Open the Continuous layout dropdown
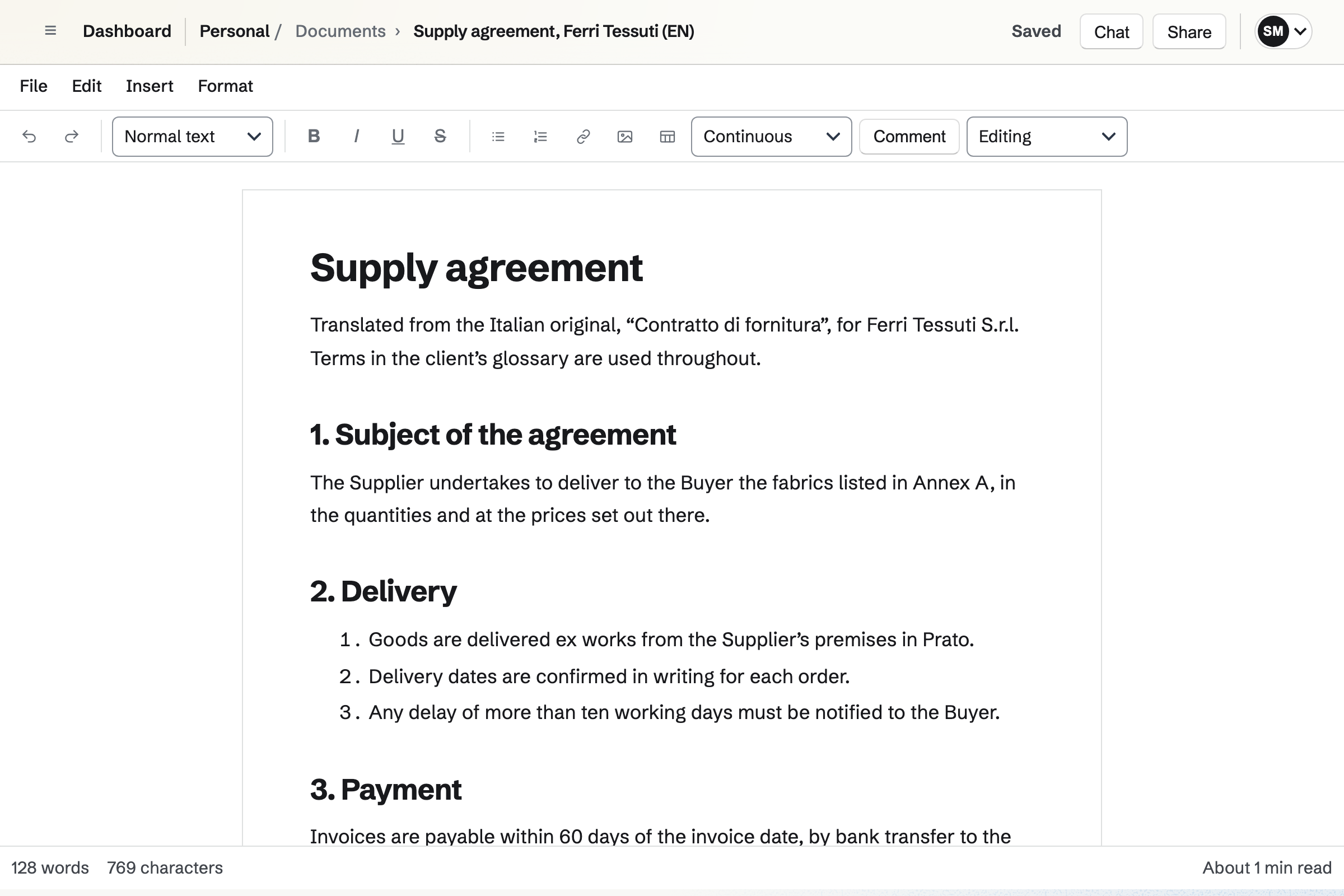 [772, 137]
